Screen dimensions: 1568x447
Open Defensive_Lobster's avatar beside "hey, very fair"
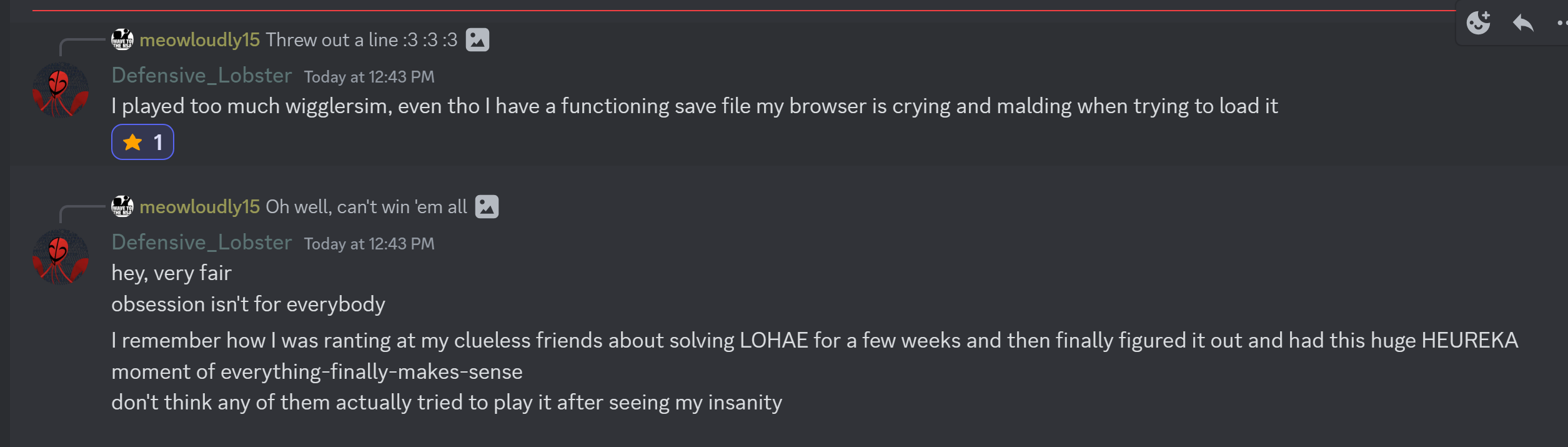(x=60, y=258)
